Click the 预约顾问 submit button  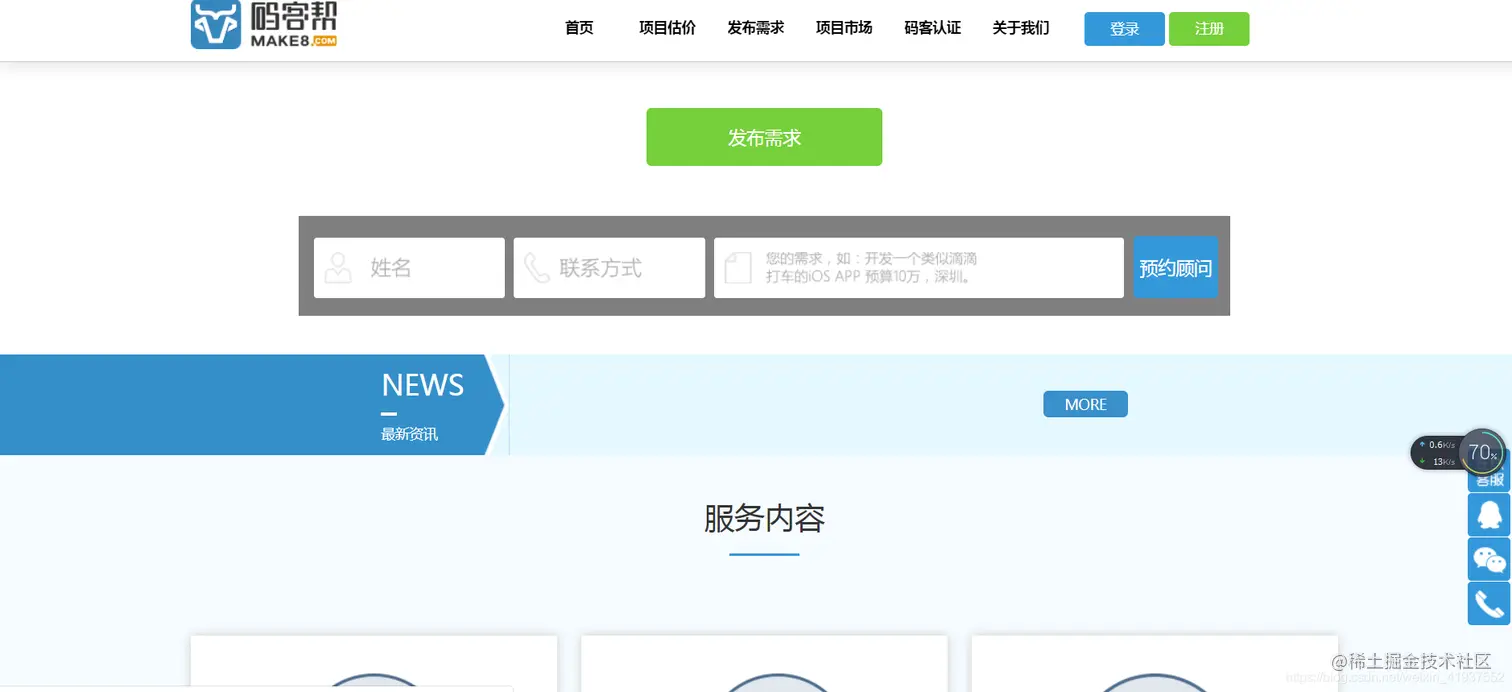click(x=1175, y=268)
